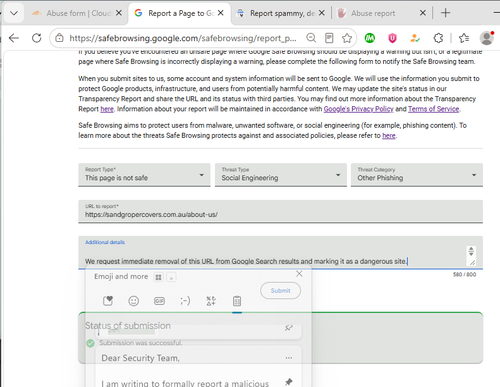Expand the Threat Category dropdown
Image resolution: width=500 pixels, height=387 pixels.
pyautogui.click(x=417, y=175)
